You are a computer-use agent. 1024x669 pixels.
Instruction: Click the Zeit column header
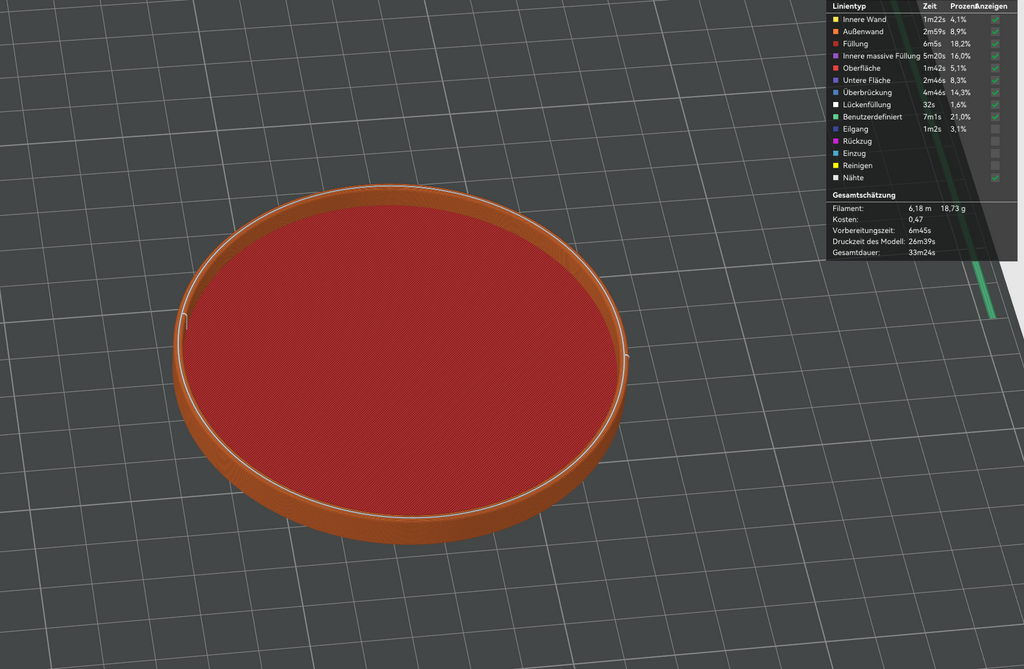coord(929,7)
